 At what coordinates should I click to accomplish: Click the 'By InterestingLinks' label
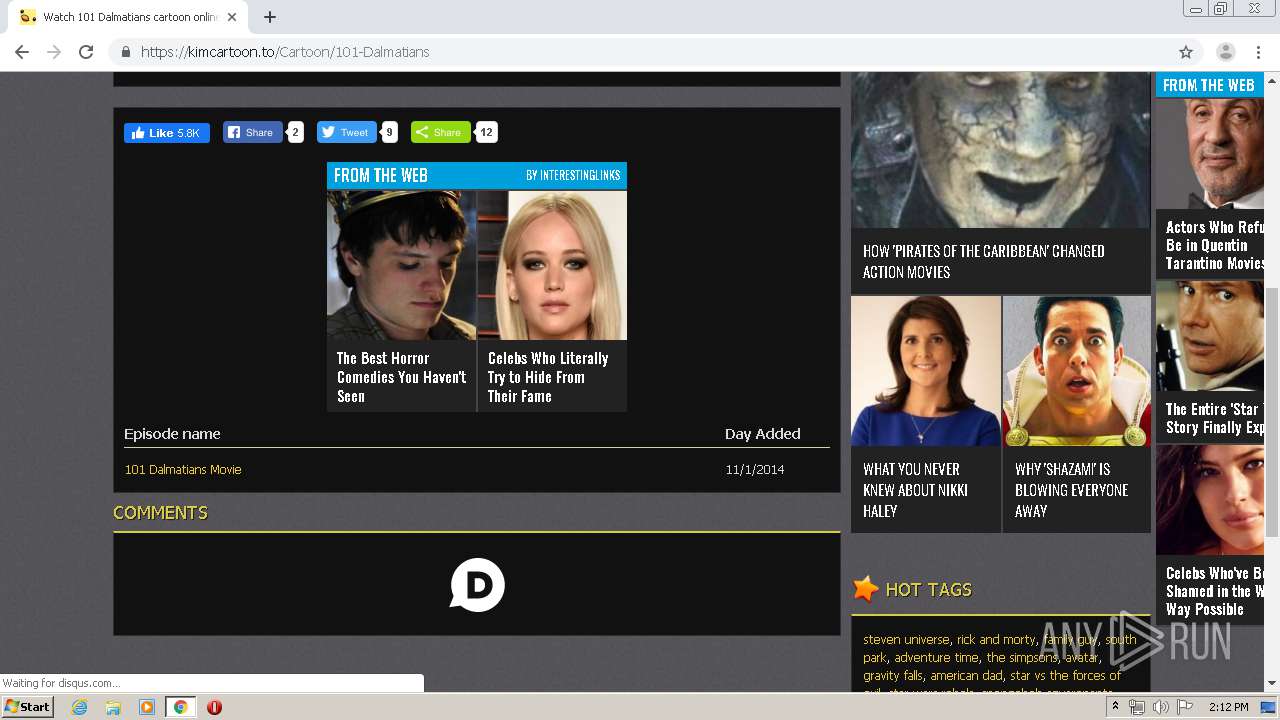coord(573,175)
